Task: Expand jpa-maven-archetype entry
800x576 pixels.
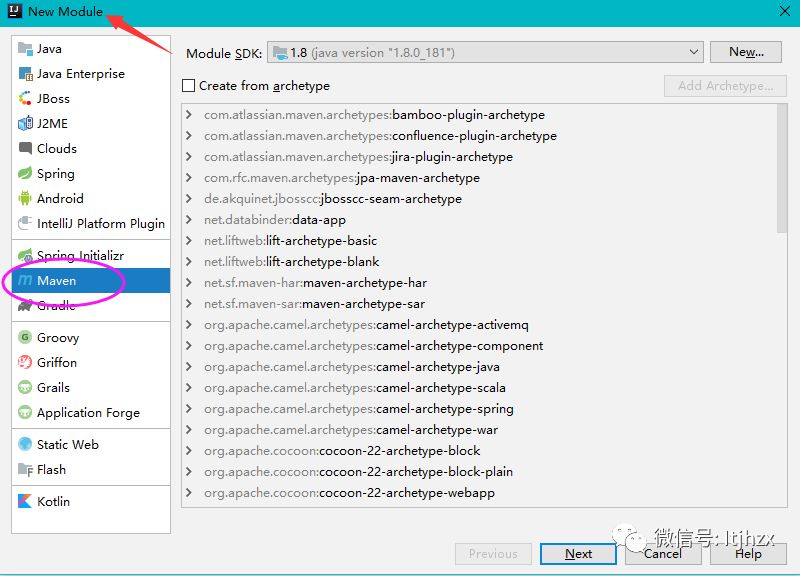Action: point(189,178)
